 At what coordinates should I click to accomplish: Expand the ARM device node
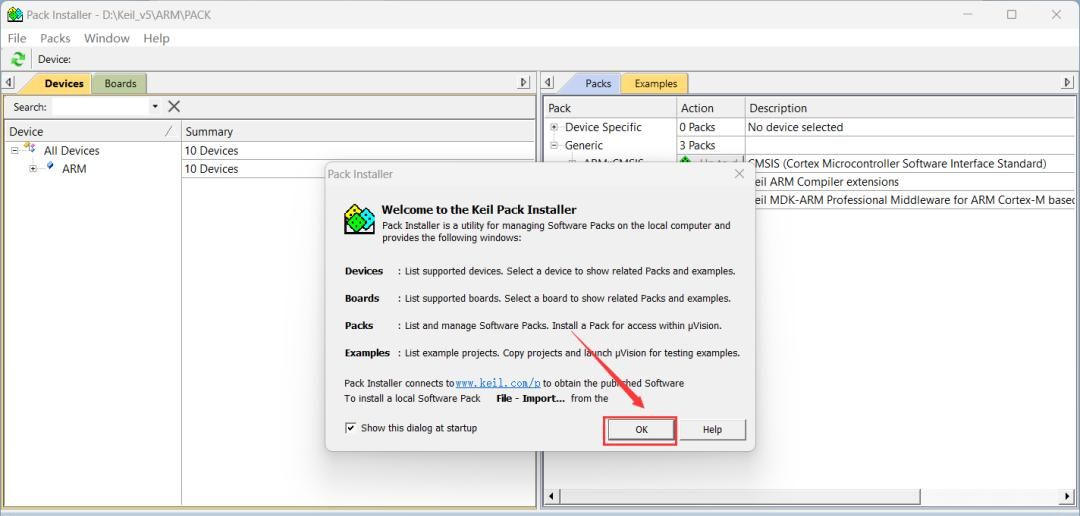point(33,169)
